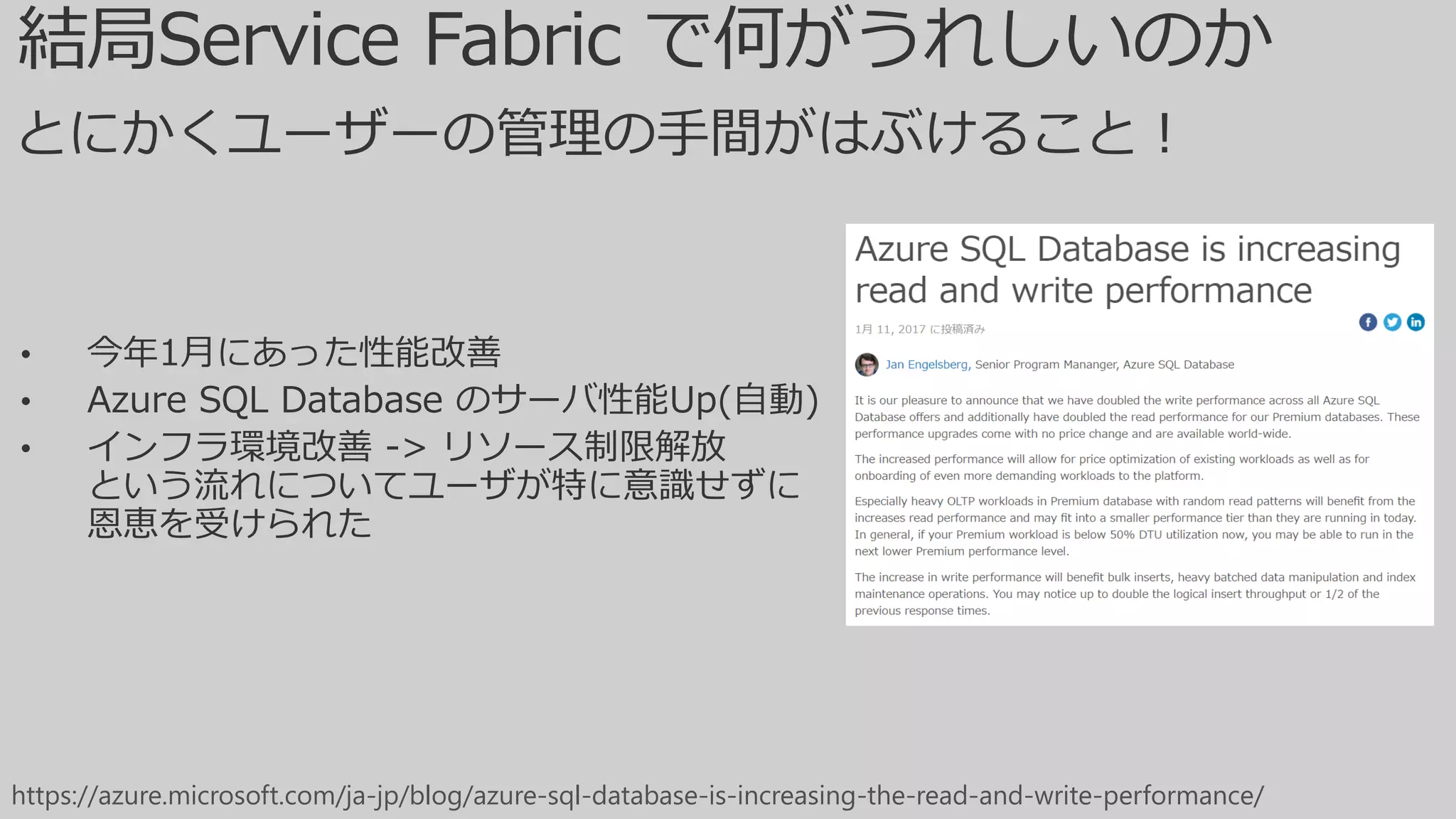Image resolution: width=1456 pixels, height=819 pixels.
Task: Click the Facebook share icon
Action: (x=1368, y=322)
